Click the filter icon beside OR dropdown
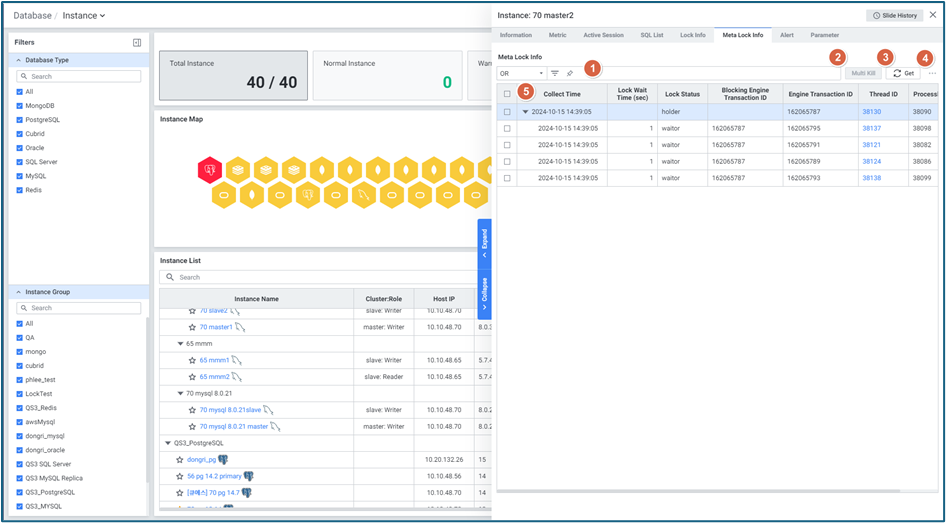Viewport: 946px width, 523px height. 555,73
